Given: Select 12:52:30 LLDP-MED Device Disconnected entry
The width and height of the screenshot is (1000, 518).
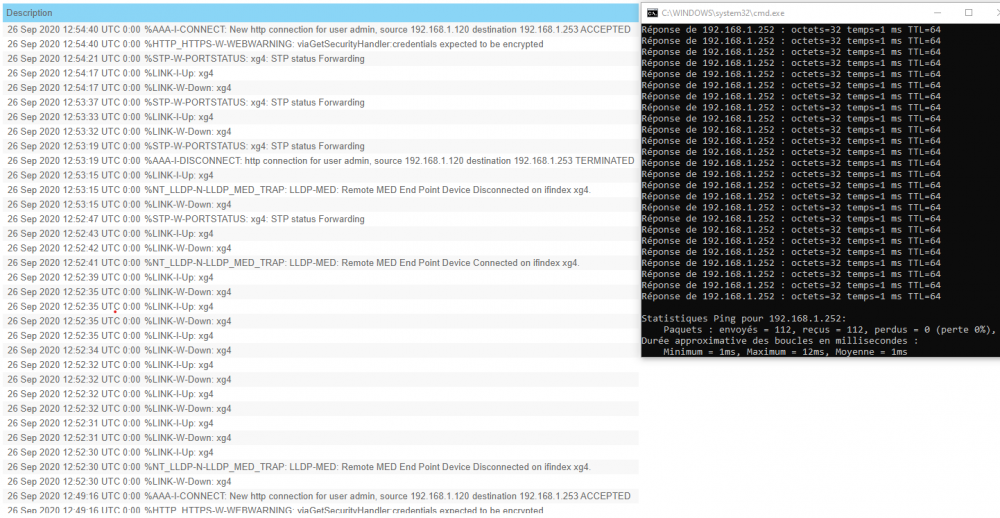Looking at the screenshot, I should (320, 467).
